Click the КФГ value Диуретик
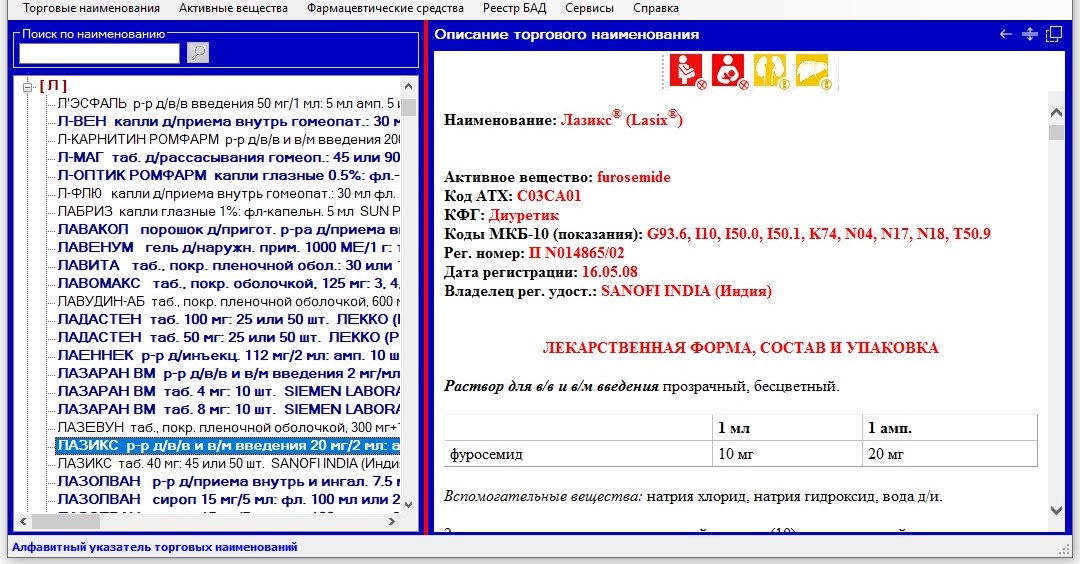This screenshot has height=564, width=1080. [523, 215]
